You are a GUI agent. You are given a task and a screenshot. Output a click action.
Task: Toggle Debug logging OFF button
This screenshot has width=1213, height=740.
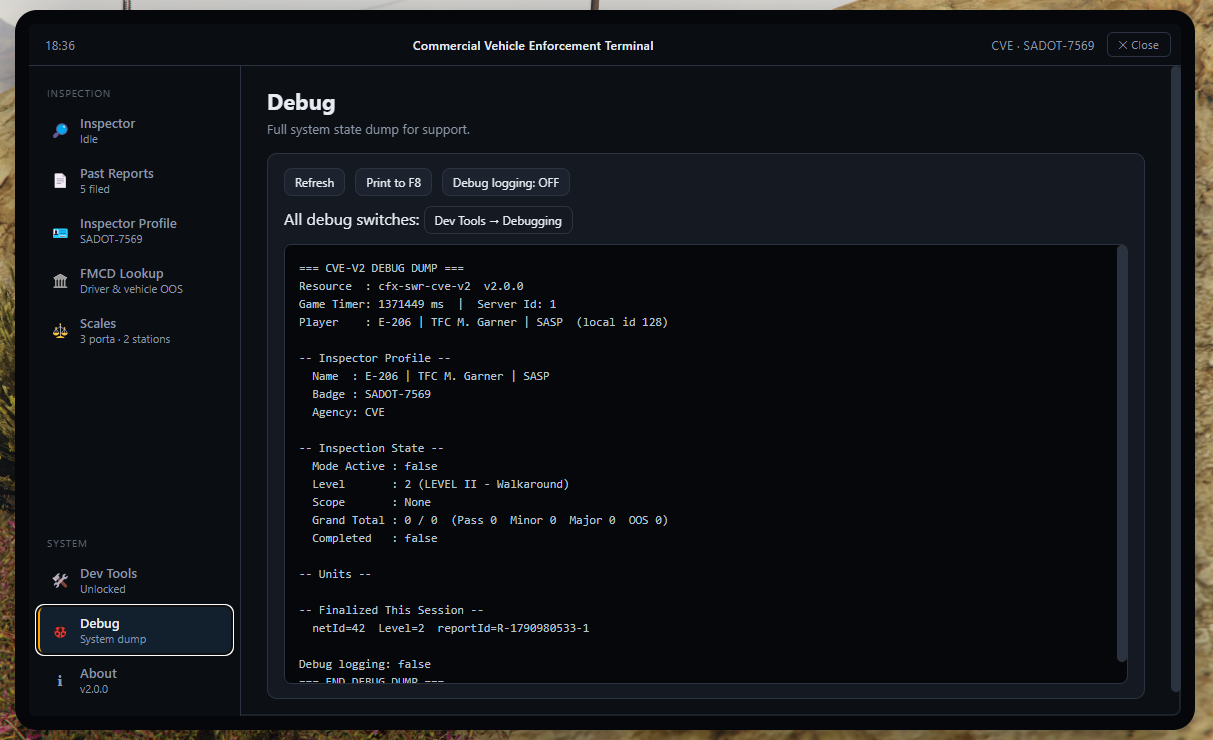click(506, 183)
